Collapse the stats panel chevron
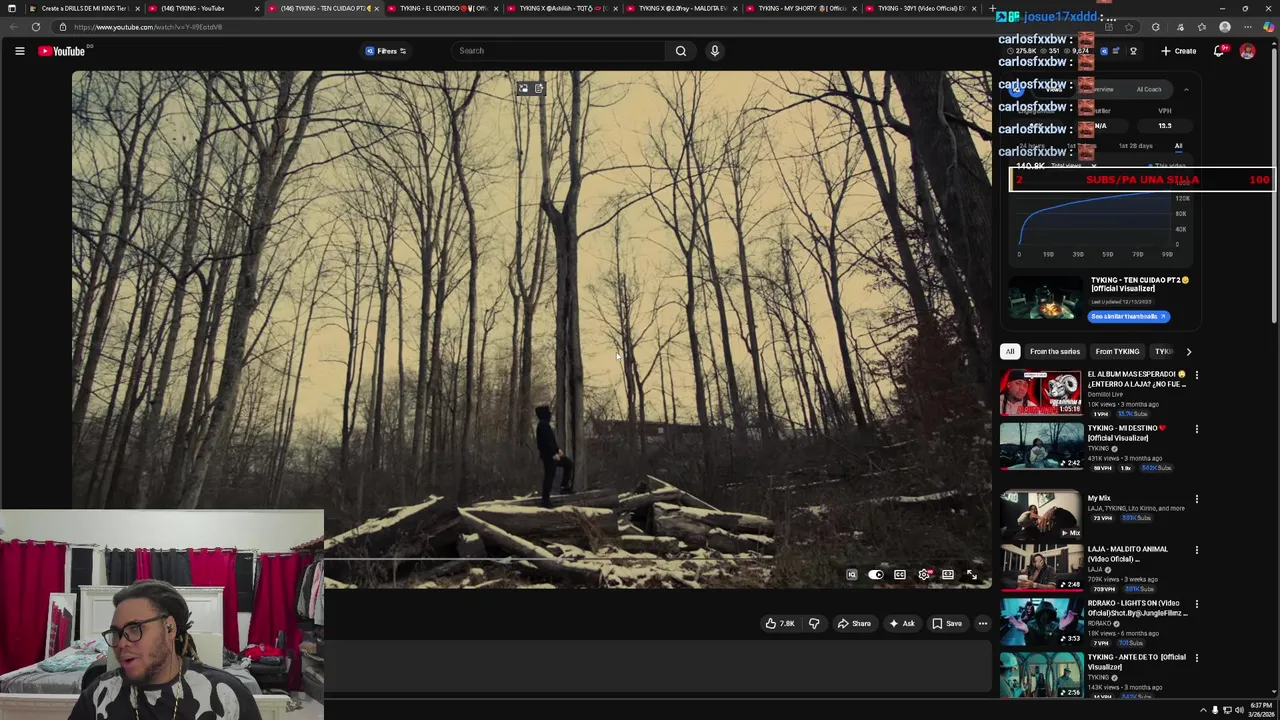The image size is (1280, 720). [1186, 90]
